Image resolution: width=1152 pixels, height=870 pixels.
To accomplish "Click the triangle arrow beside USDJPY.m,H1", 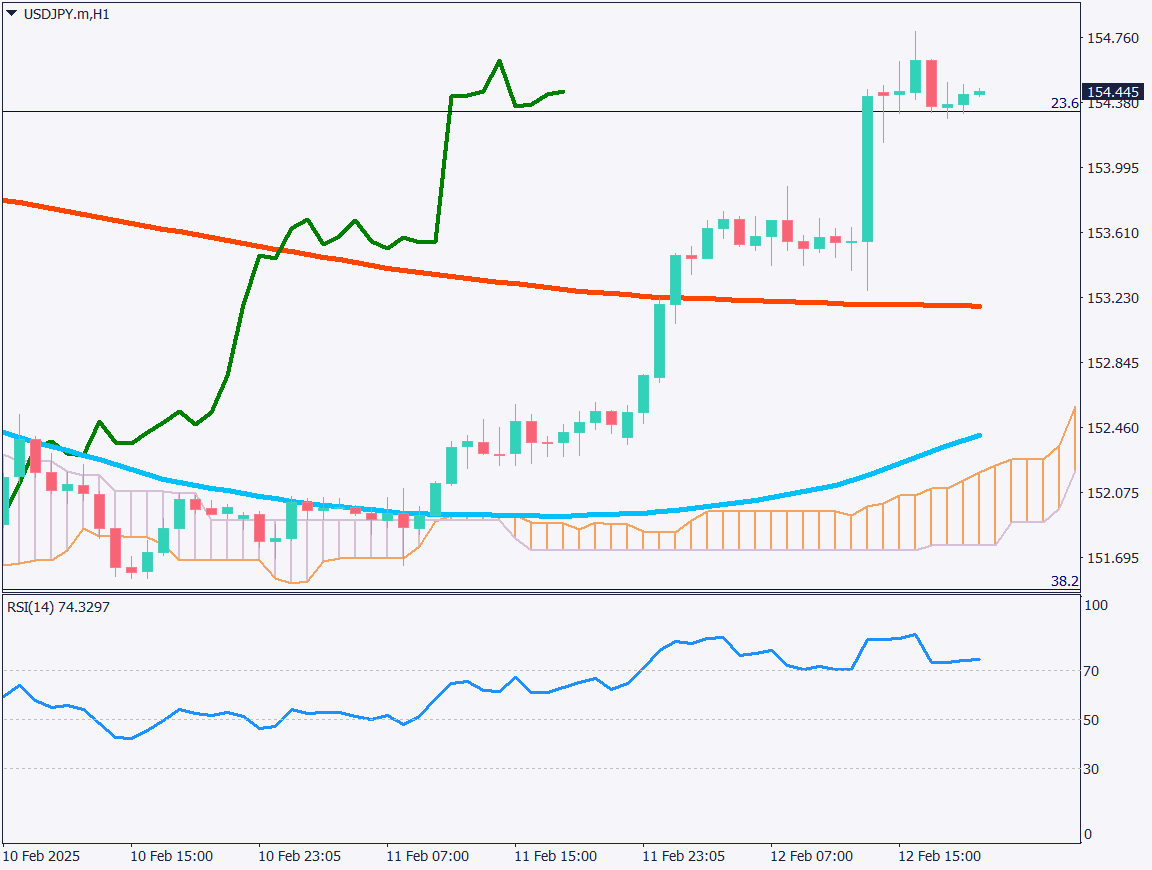I will (x=11, y=15).
